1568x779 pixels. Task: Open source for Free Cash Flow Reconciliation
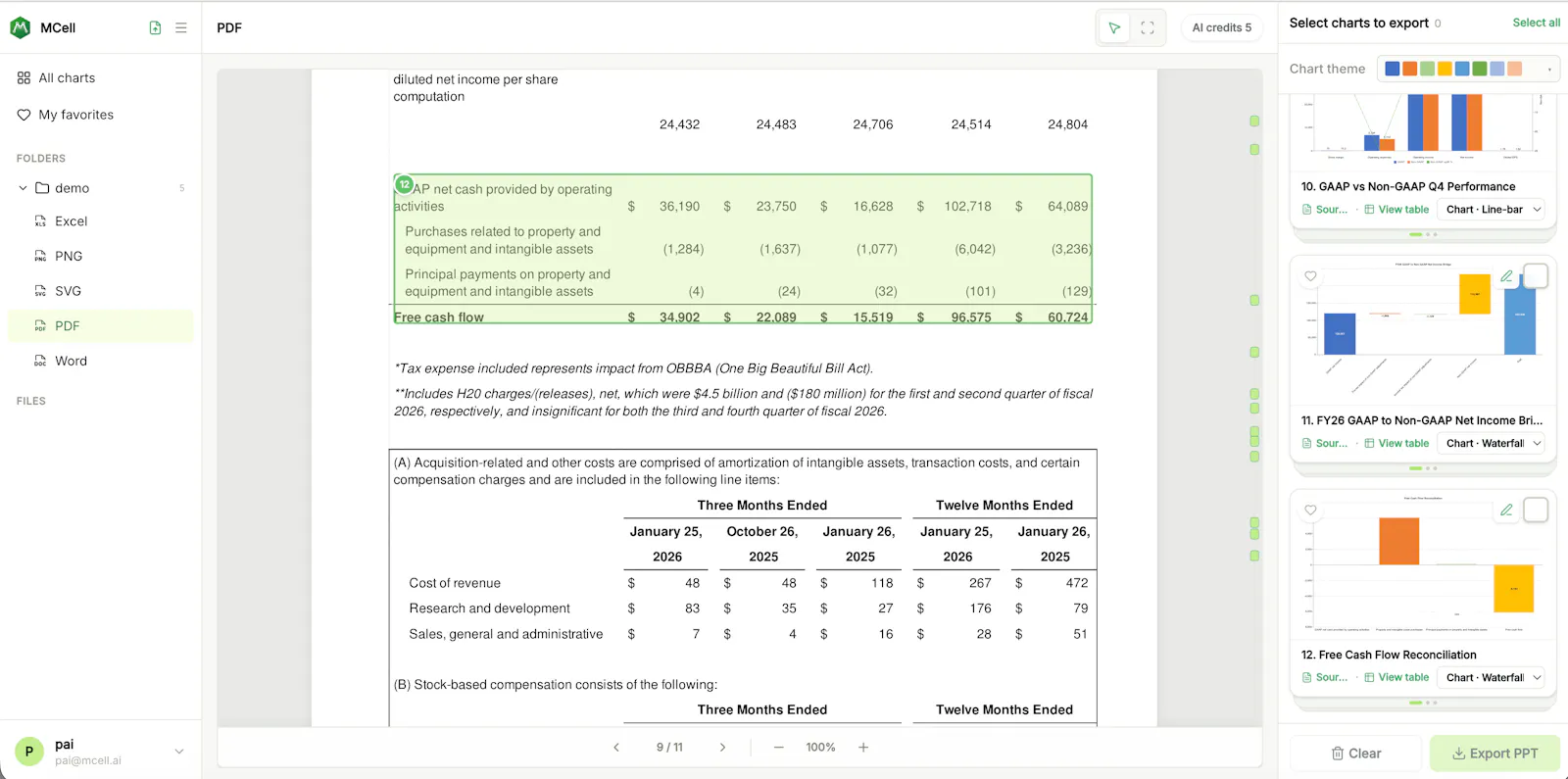1324,678
